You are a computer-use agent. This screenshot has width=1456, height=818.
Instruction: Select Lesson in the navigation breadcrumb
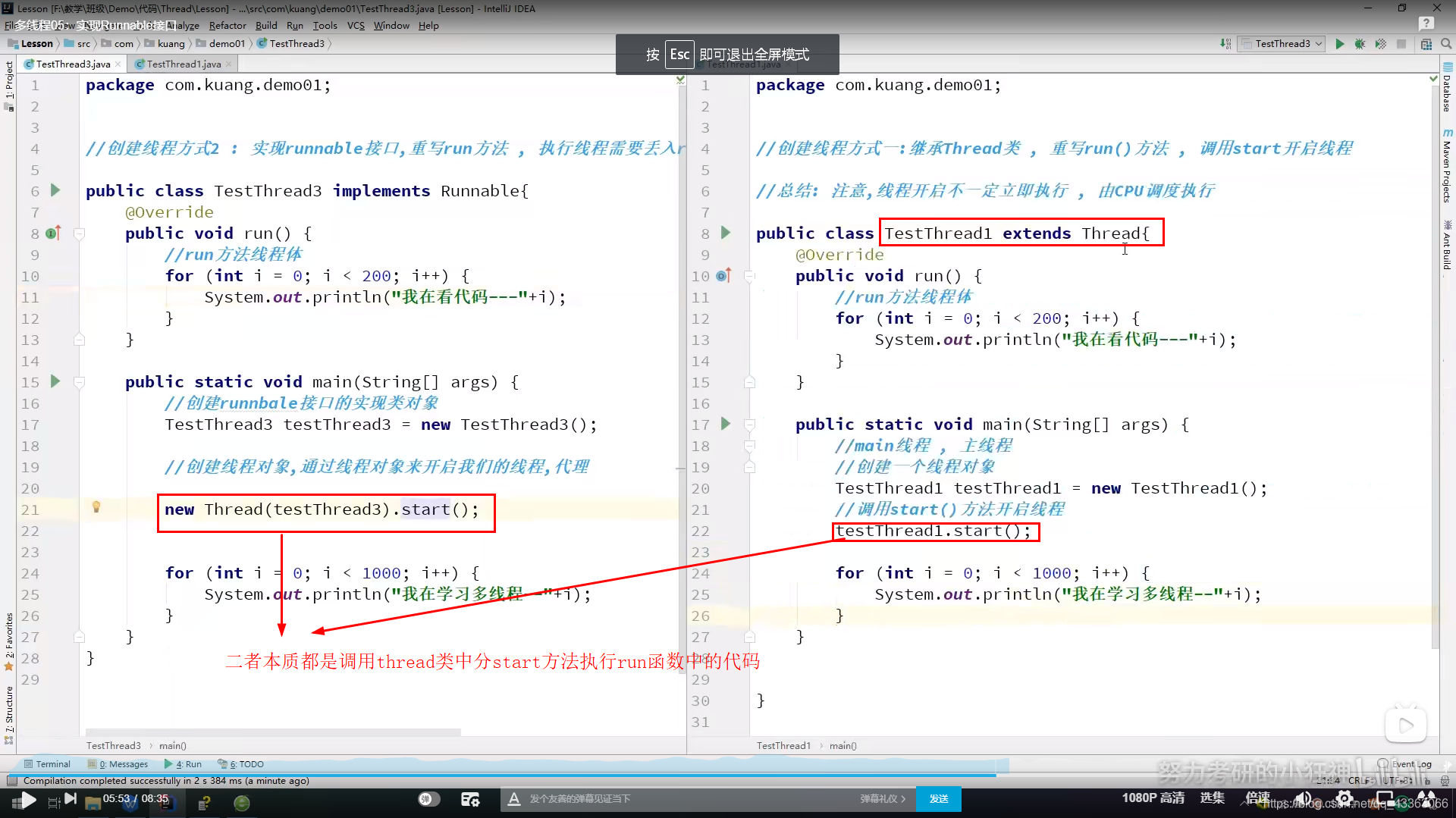tap(30, 44)
